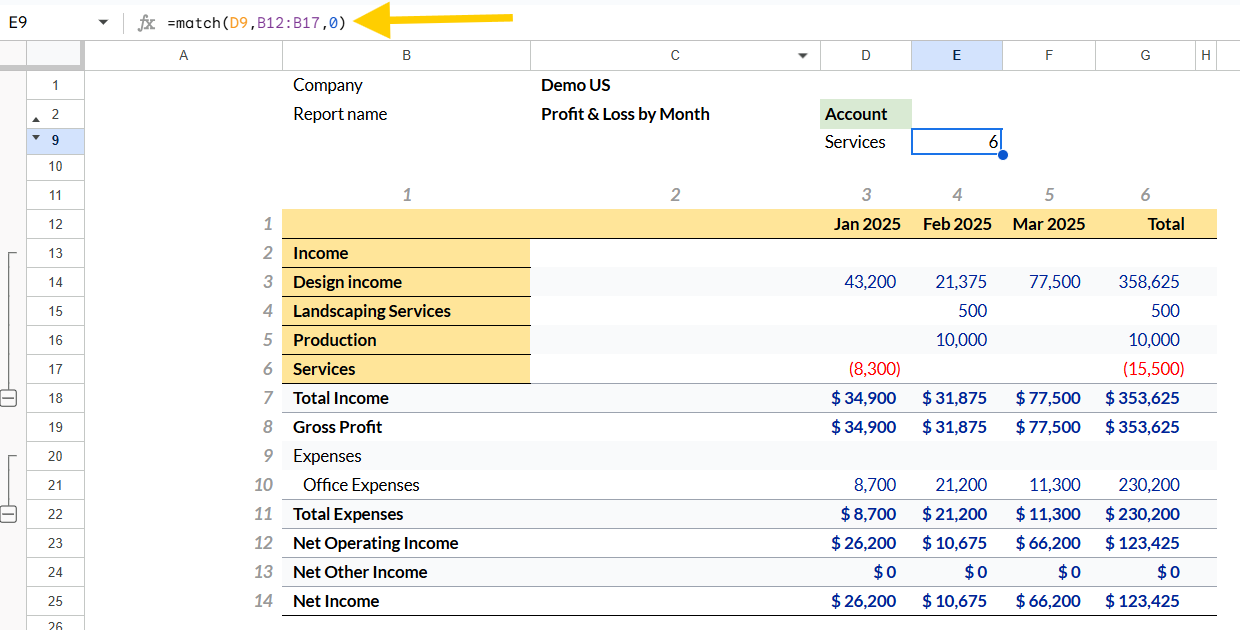
Task: Click the 'Office Expenses' row label
Action: (406, 485)
